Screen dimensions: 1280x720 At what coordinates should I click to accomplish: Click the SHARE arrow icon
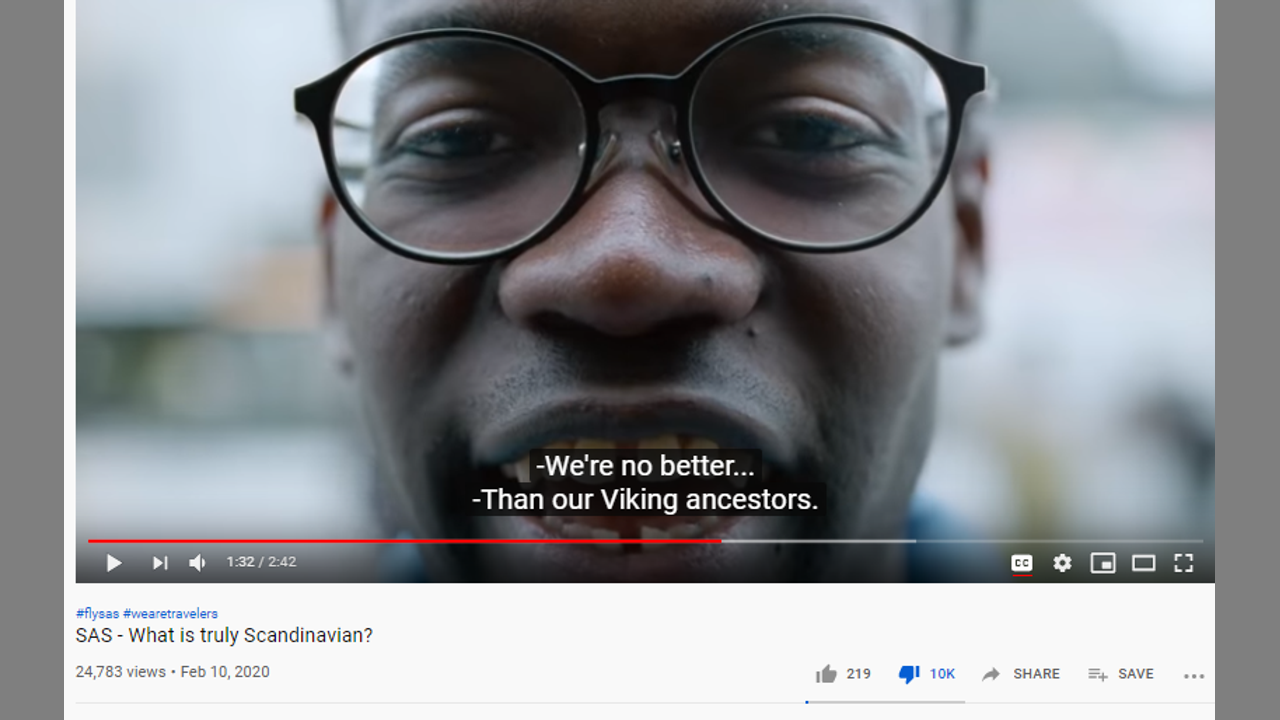pyautogui.click(x=991, y=674)
